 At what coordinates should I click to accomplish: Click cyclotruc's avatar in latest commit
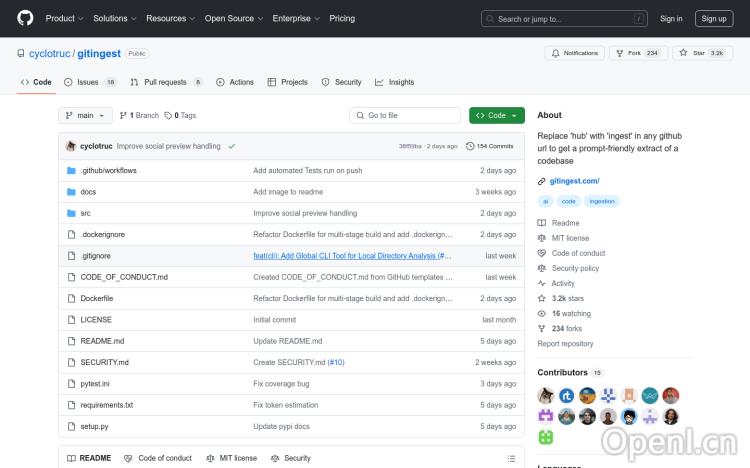[71, 146]
